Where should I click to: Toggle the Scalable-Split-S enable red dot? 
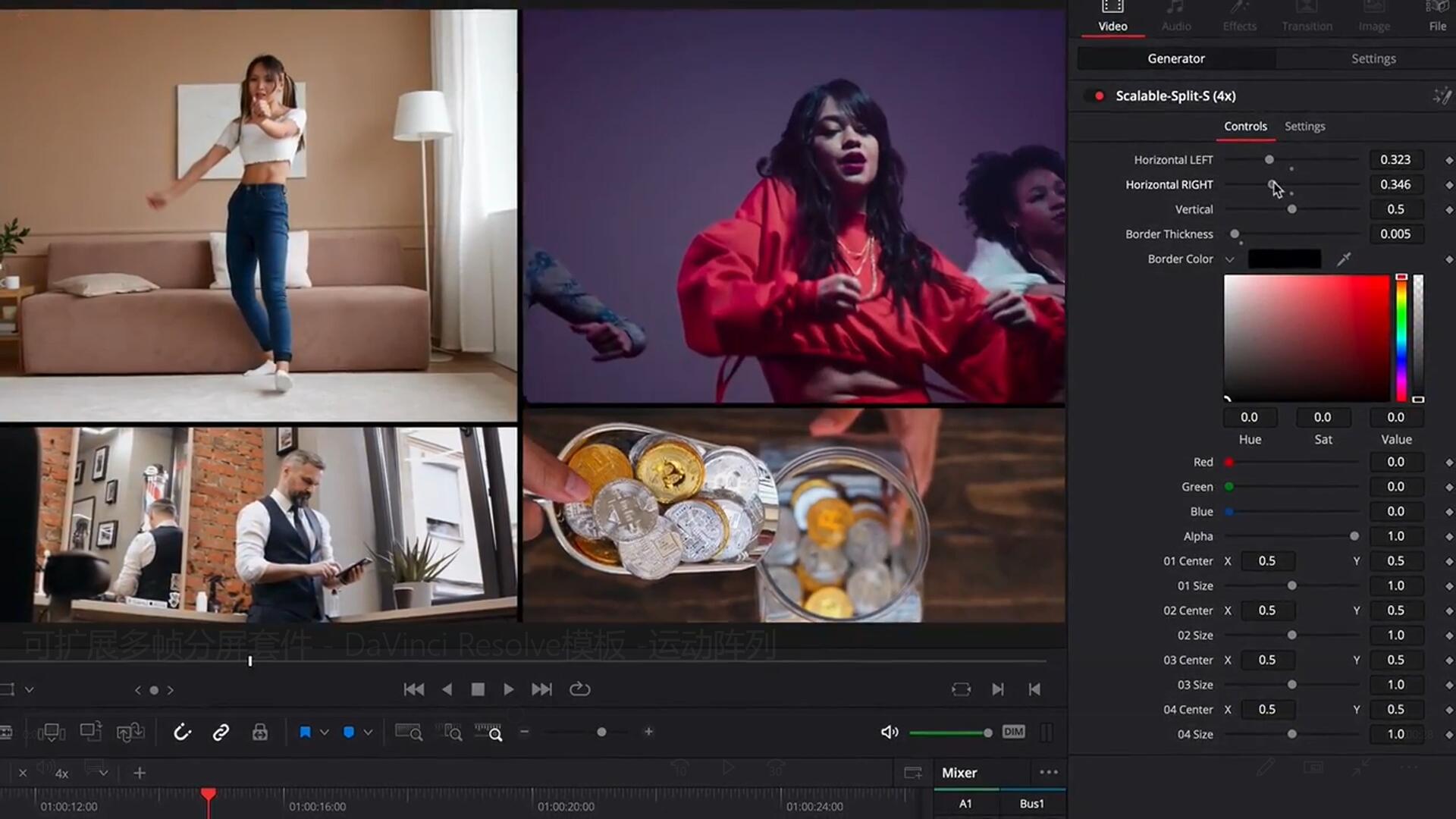1099,96
